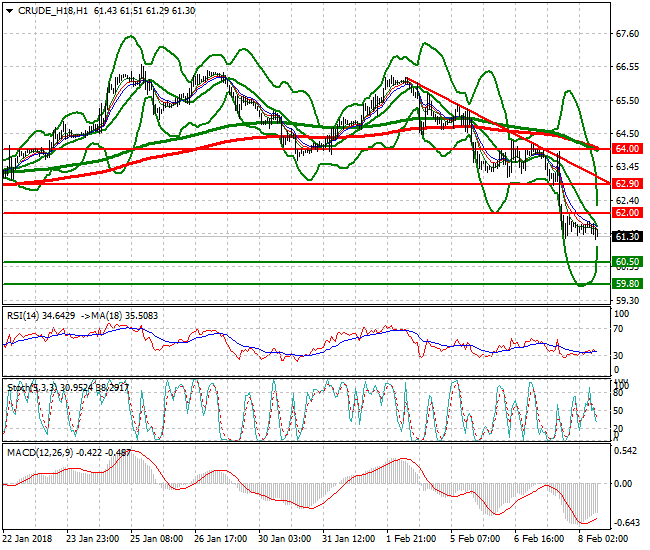Click the 6 Feb 16:00 time label
This screenshot has height=550, width=650.
539,539
